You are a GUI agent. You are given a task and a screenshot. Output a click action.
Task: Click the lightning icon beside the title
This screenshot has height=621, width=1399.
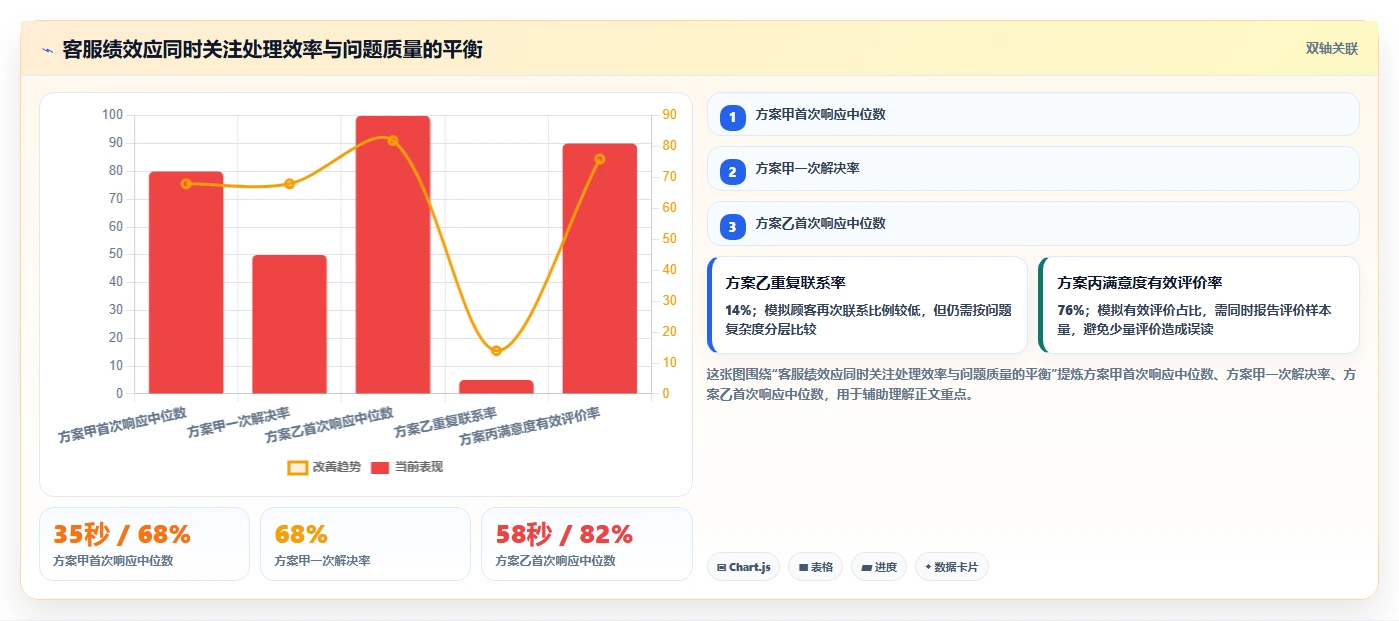point(47,49)
